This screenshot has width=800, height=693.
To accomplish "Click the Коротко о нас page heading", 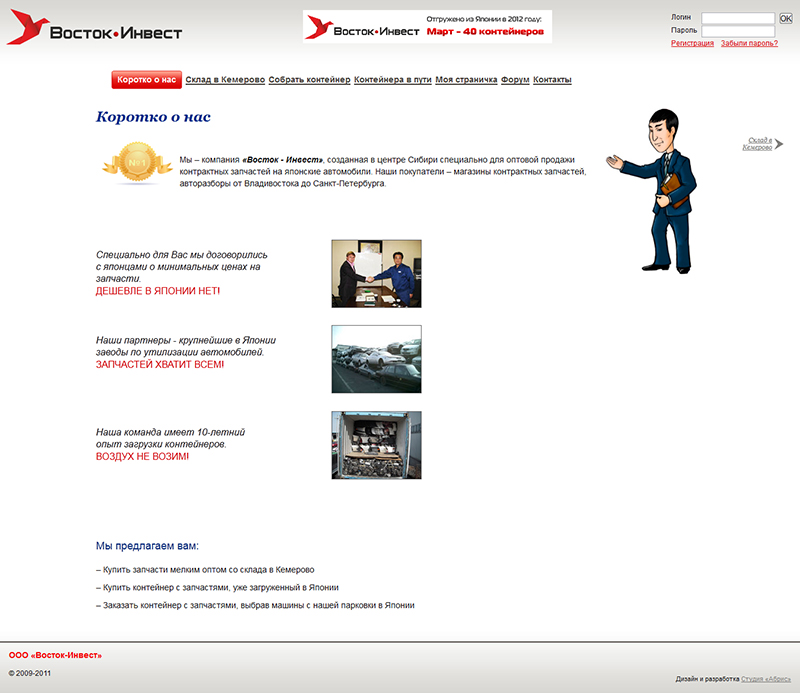I will [153, 117].
